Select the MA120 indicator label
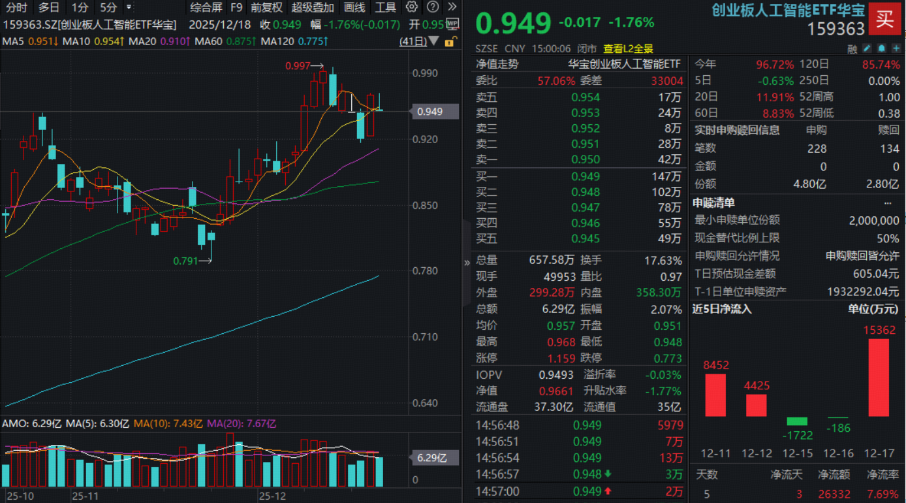Image resolution: width=906 pixels, height=503 pixels. coord(295,42)
